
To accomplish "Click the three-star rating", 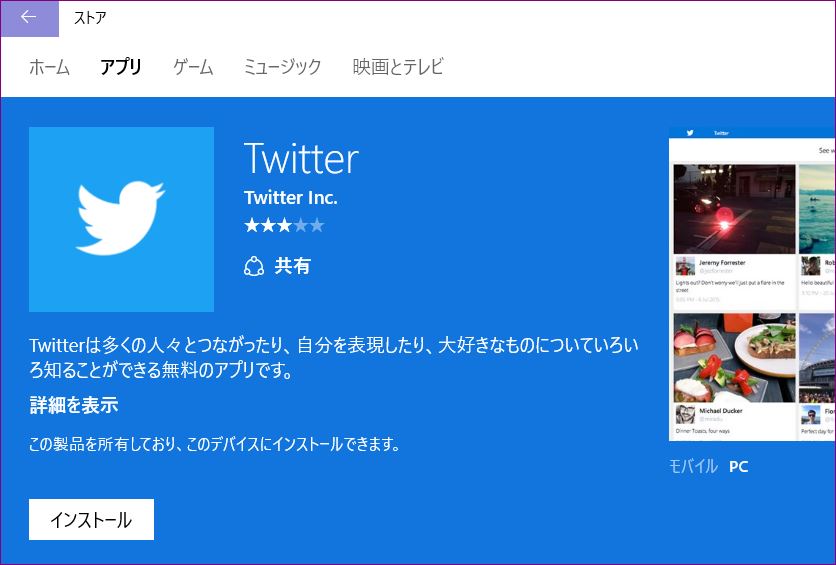I will (284, 225).
